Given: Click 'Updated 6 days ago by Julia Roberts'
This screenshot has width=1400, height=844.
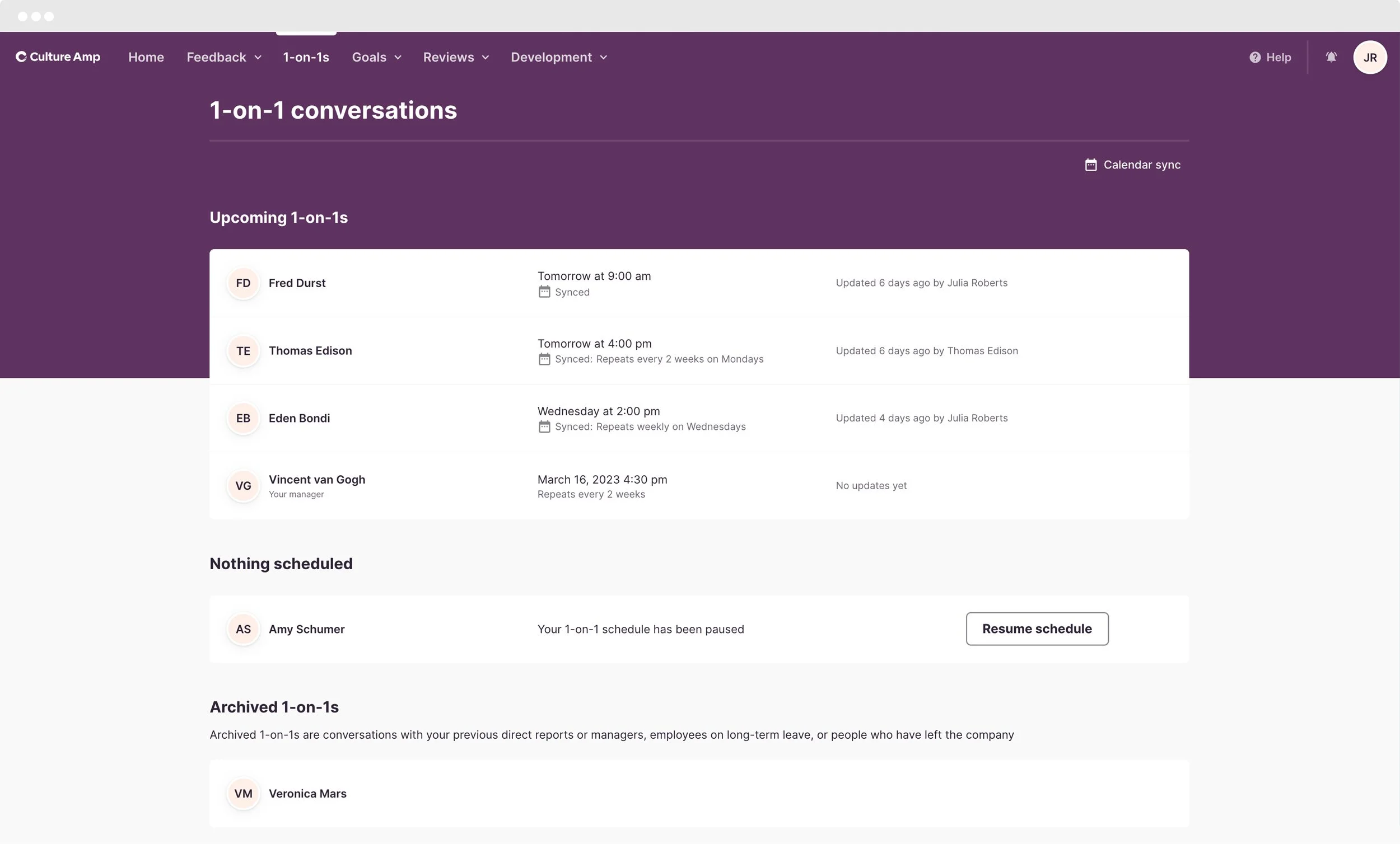Looking at the screenshot, I should pyautogui.click(x=922, y=283).
